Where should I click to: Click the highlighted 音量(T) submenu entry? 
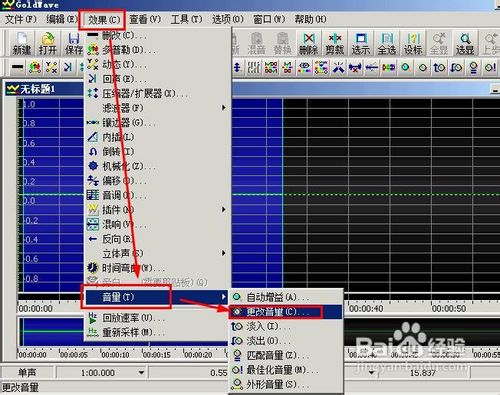[157, 297]
